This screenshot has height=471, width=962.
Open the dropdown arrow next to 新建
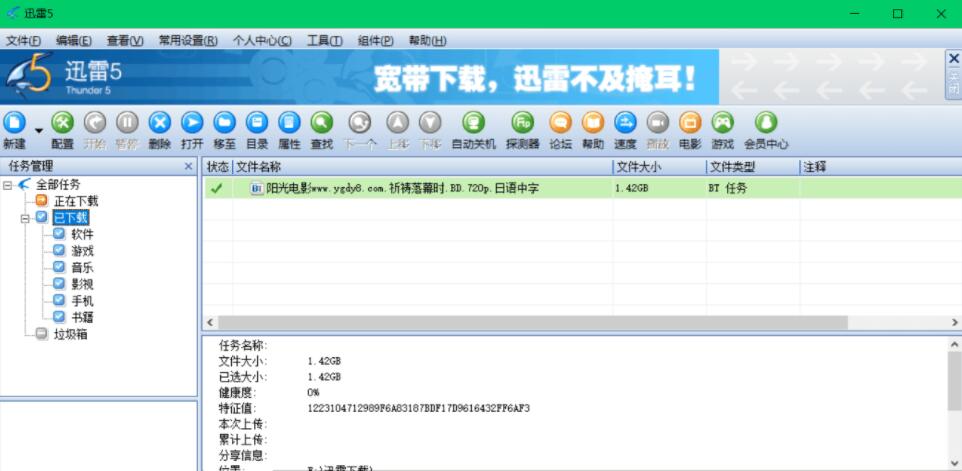[x=39, y=131]
